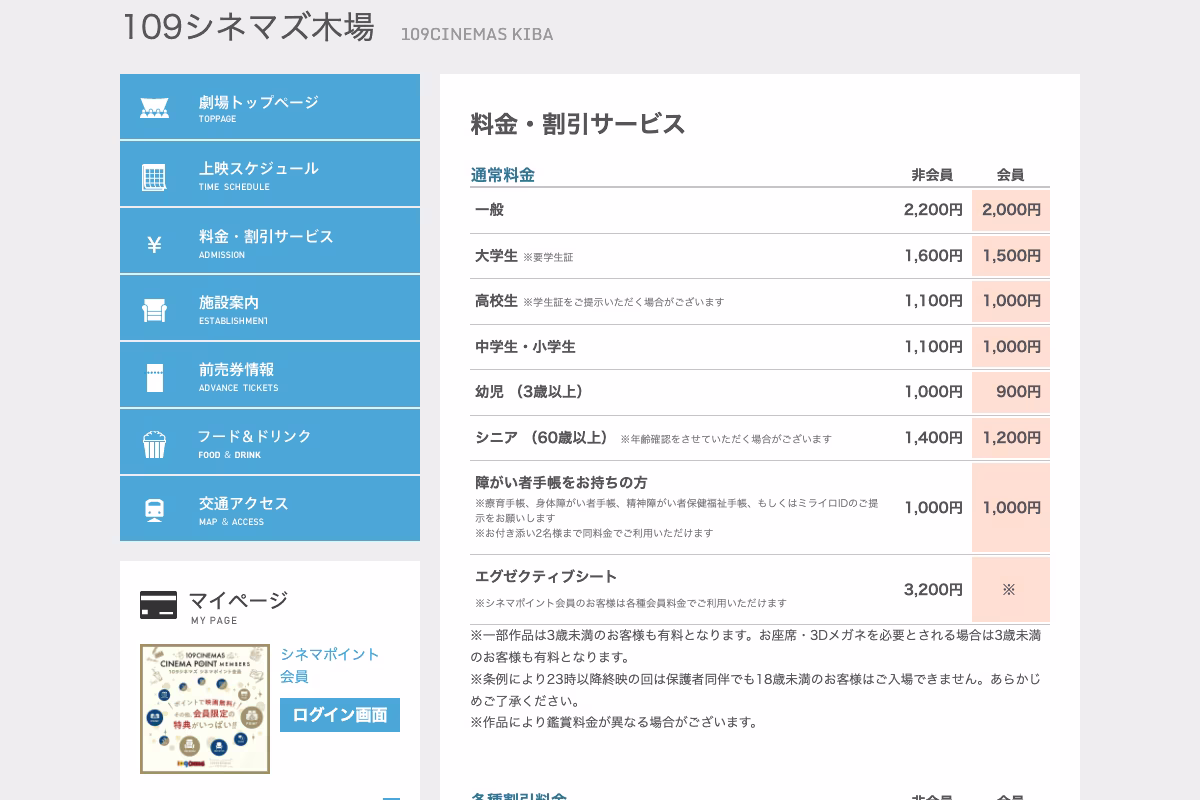The height and width of the screenshot is (800, 1200).
Task: Click the 1,200円 senior member price
Action: pos(1011,438)
